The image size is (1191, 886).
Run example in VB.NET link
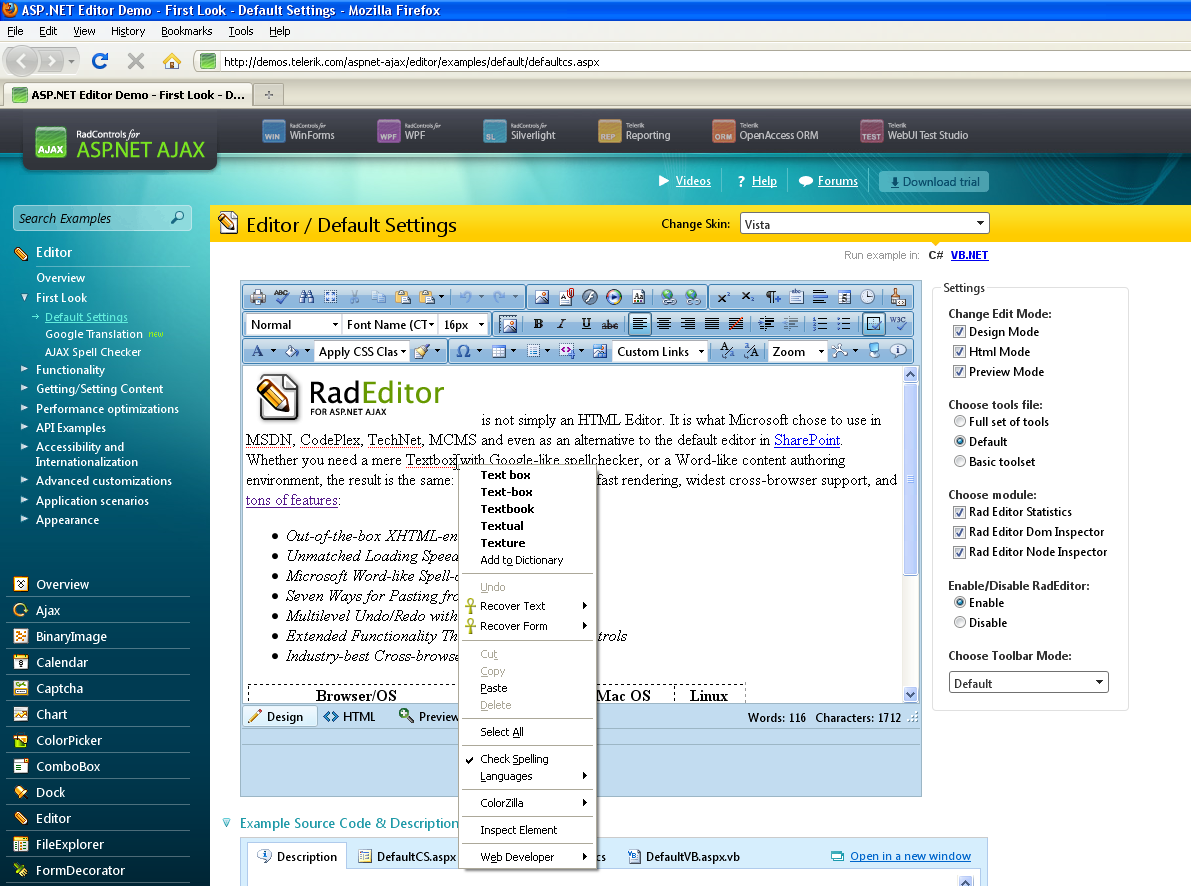[x=969, y=255]
